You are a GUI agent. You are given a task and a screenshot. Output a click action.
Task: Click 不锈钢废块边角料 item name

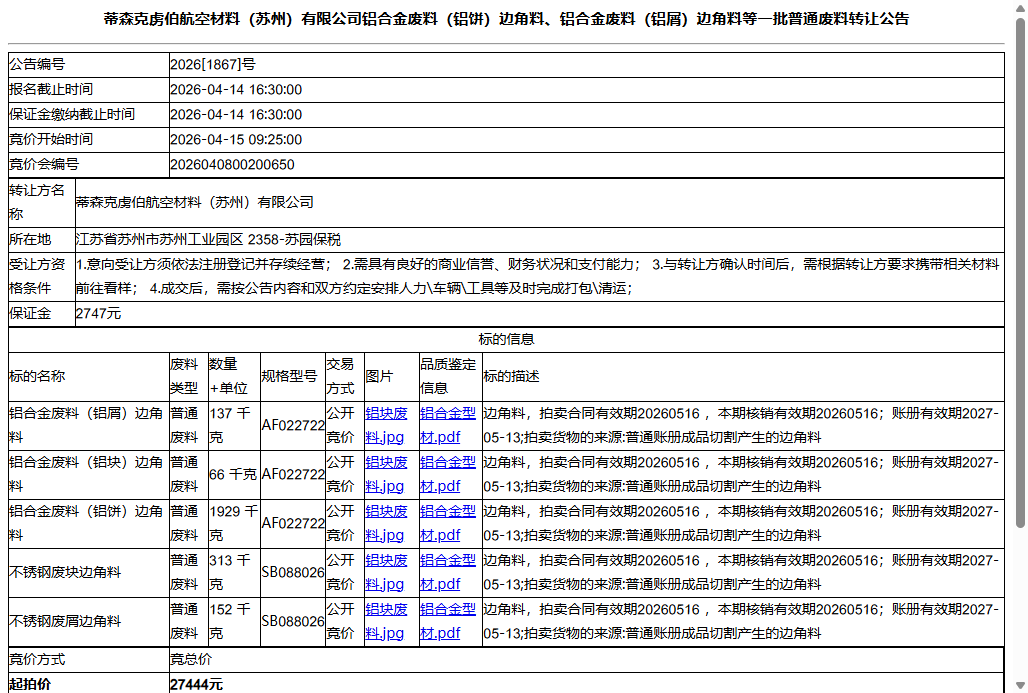65,573
